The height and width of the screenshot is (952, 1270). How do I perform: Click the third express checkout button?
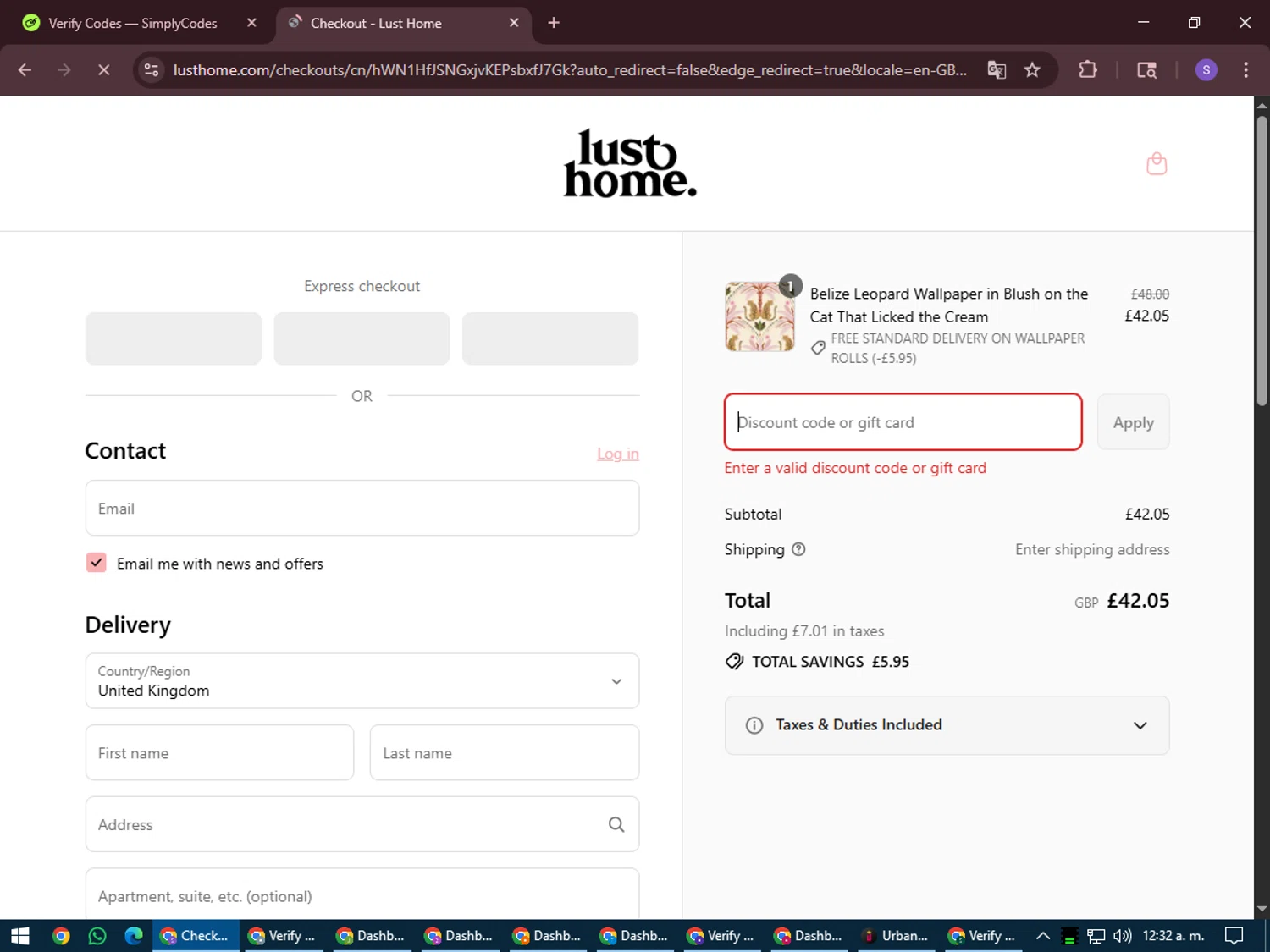(x=550, y=338)
